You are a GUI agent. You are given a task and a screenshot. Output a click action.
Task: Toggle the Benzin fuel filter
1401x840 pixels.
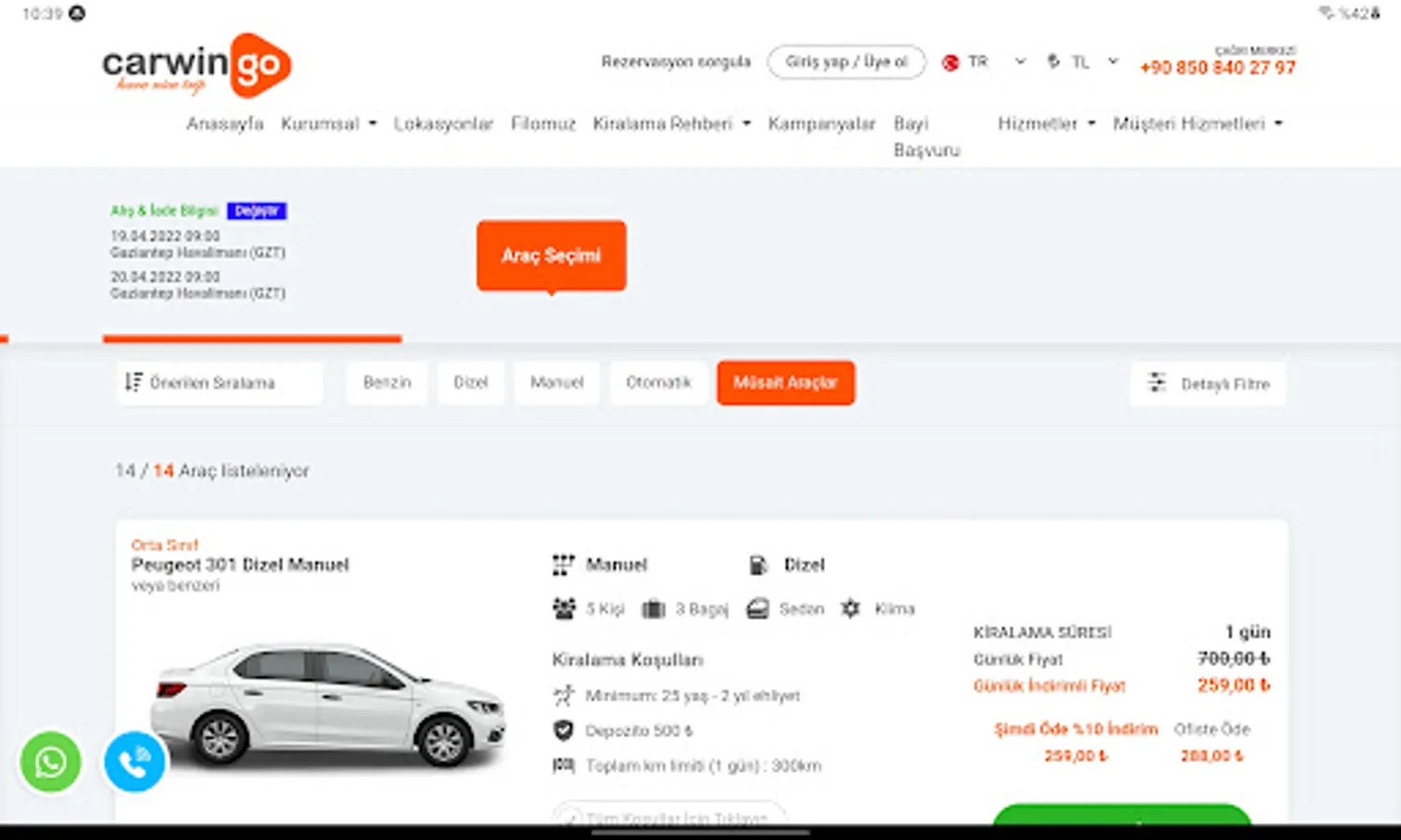click(387, 383)
